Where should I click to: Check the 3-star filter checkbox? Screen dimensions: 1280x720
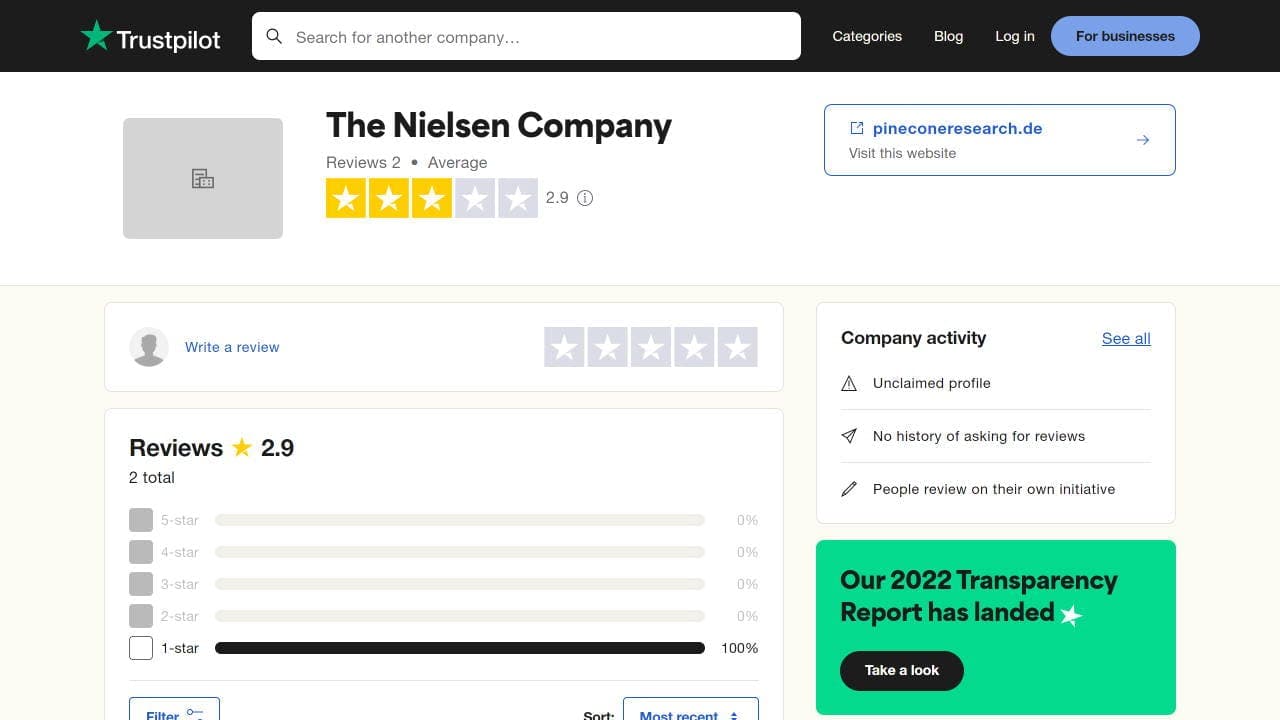(141, 584)
